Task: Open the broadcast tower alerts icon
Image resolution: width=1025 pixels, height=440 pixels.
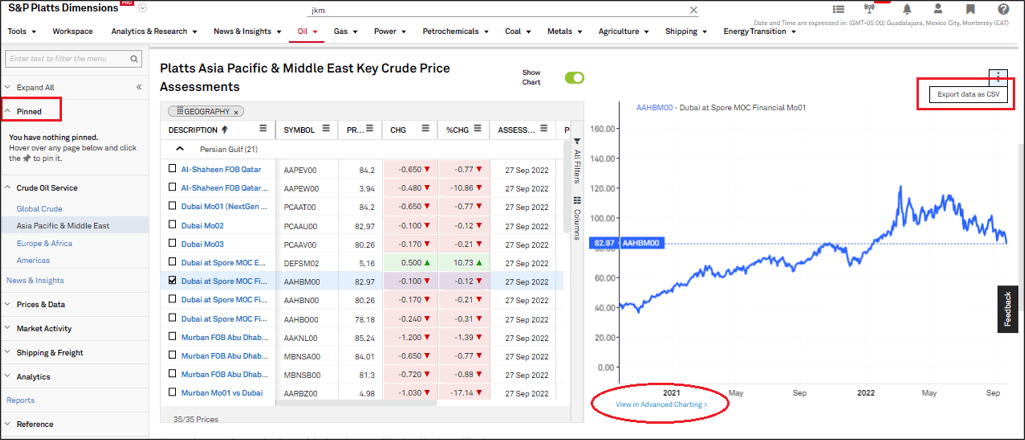Action: (869, 9)
